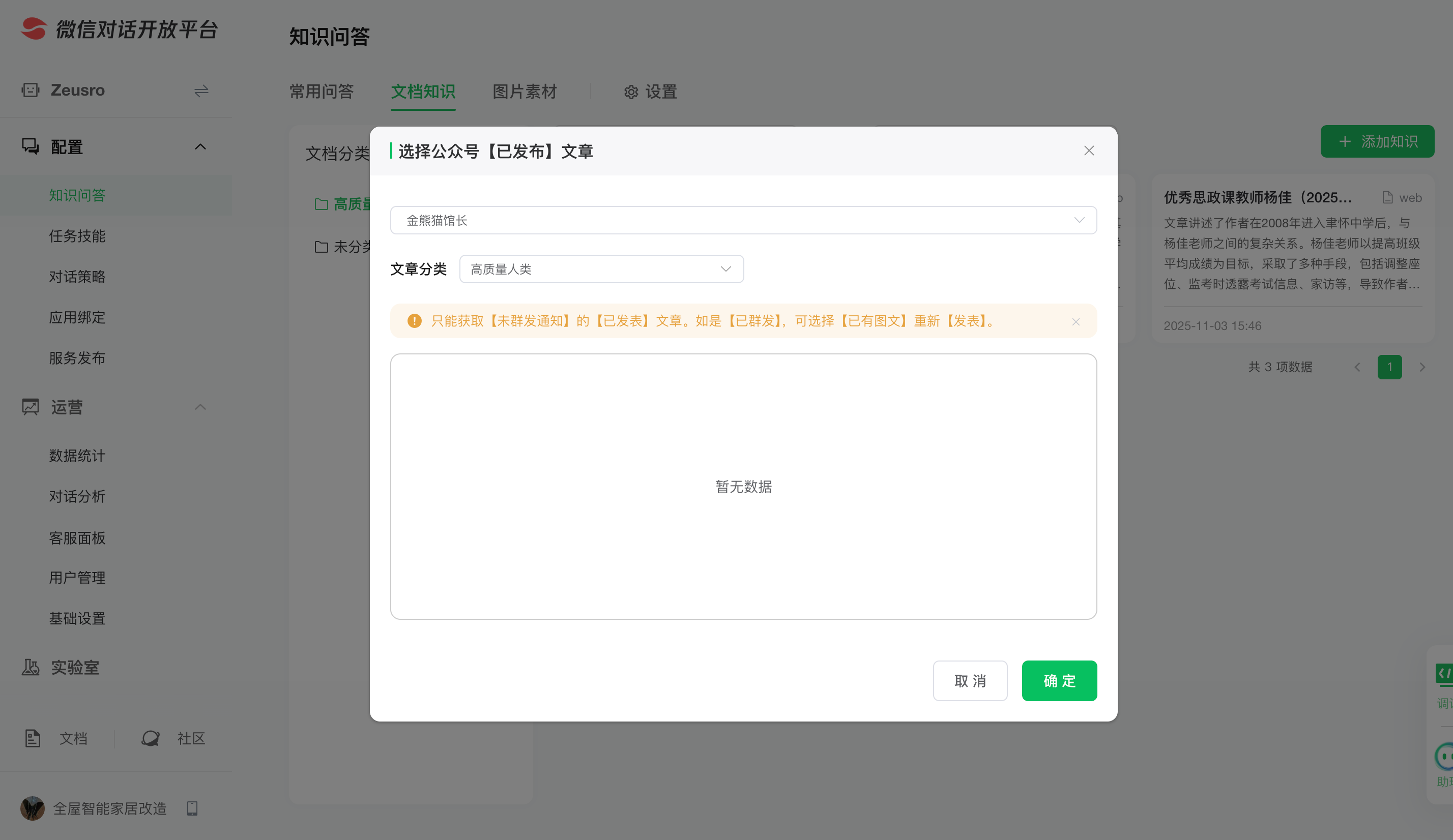1453x840 pixels.
Task: Click the phone icon beside 全屋智能家居改造
Action: point(193,808)
